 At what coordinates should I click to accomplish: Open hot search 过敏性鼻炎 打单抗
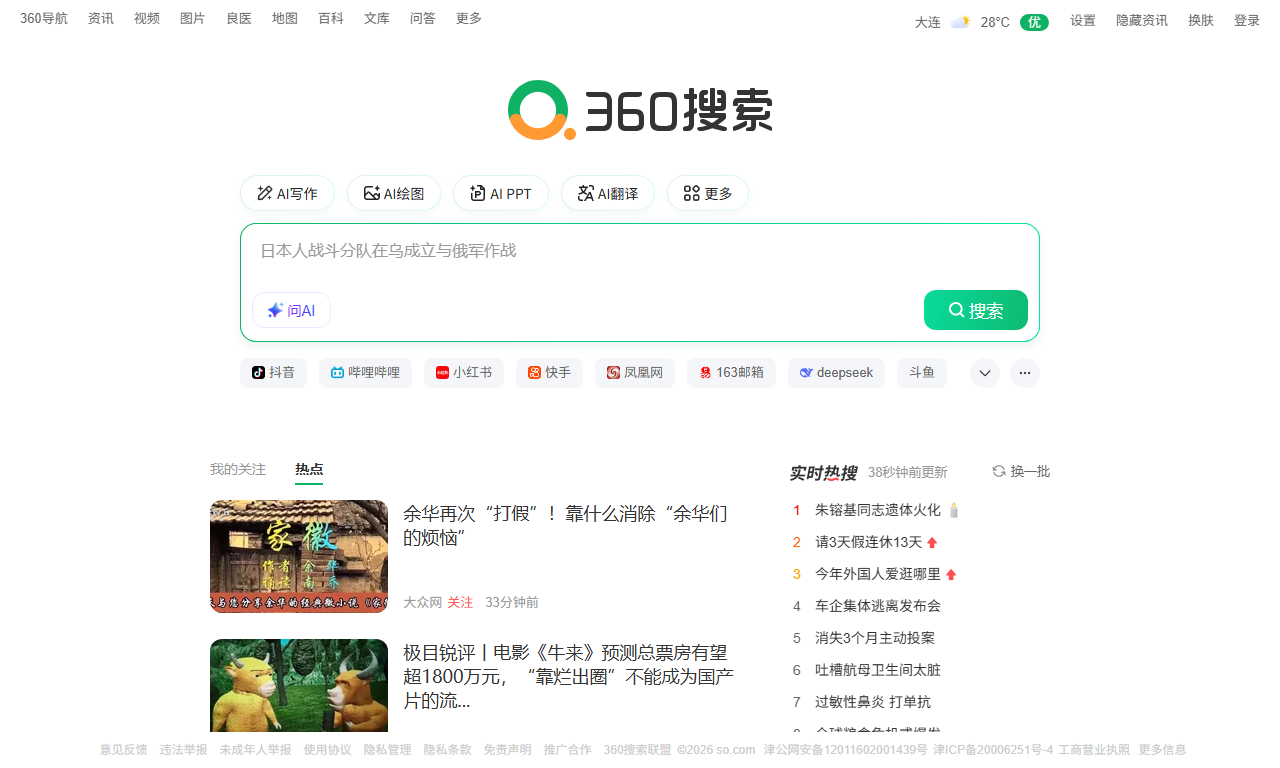(x=873, y=702)
